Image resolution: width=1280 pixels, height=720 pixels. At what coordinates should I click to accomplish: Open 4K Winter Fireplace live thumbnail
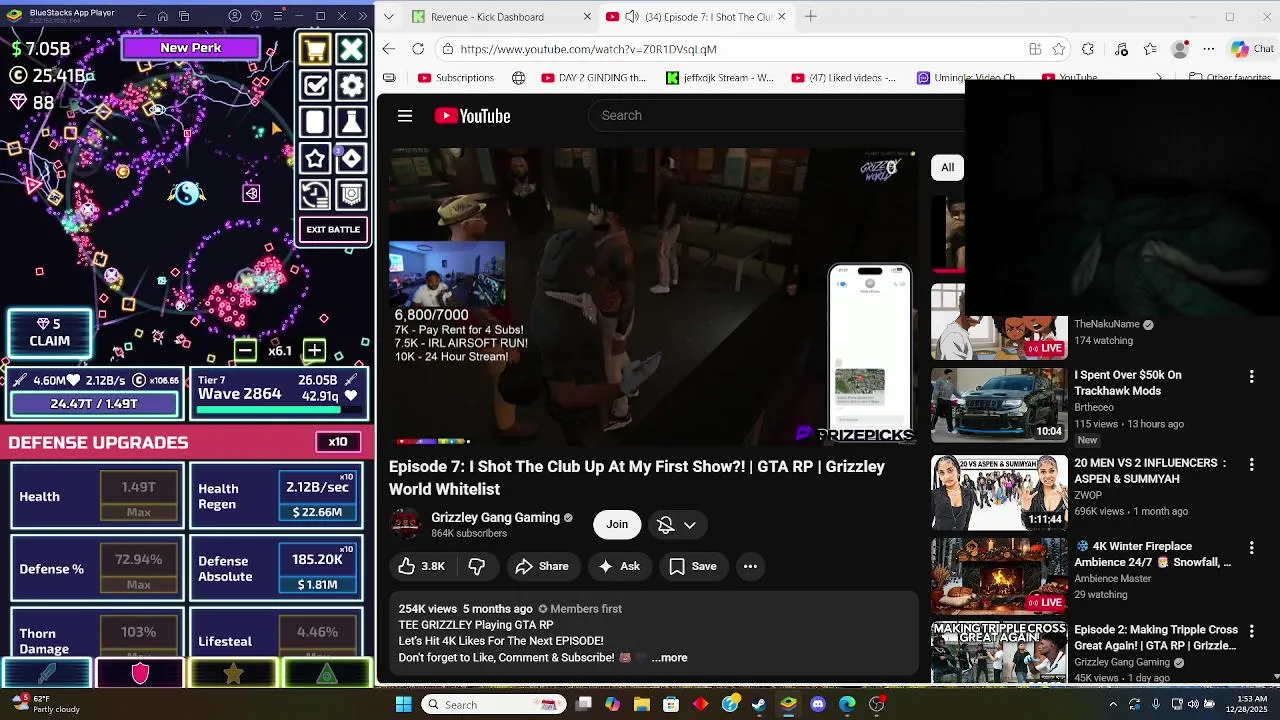[999, 575]
